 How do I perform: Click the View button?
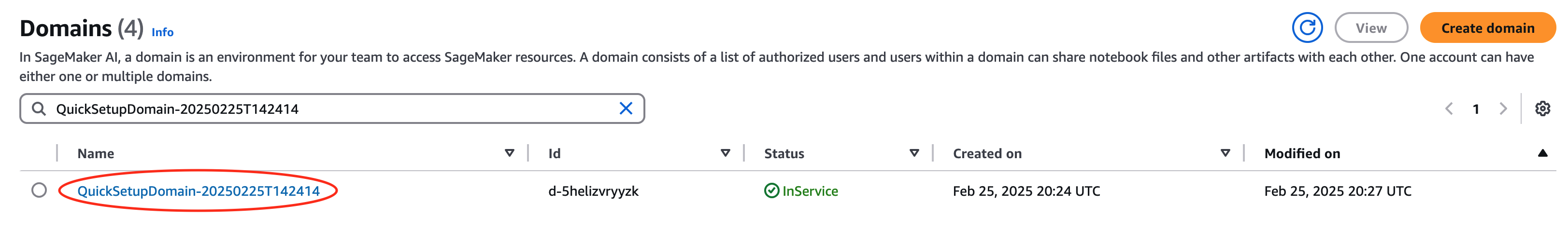[1371, 28]
